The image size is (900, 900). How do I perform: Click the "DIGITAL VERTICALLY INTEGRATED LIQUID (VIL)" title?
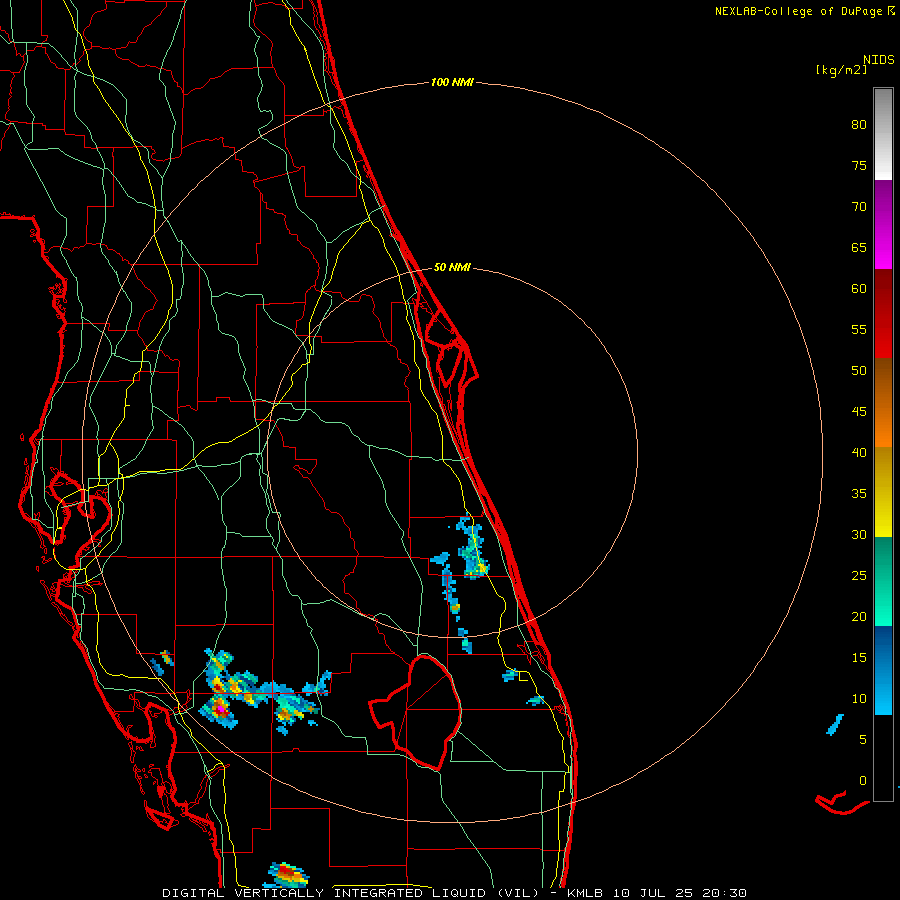(351, 893)
